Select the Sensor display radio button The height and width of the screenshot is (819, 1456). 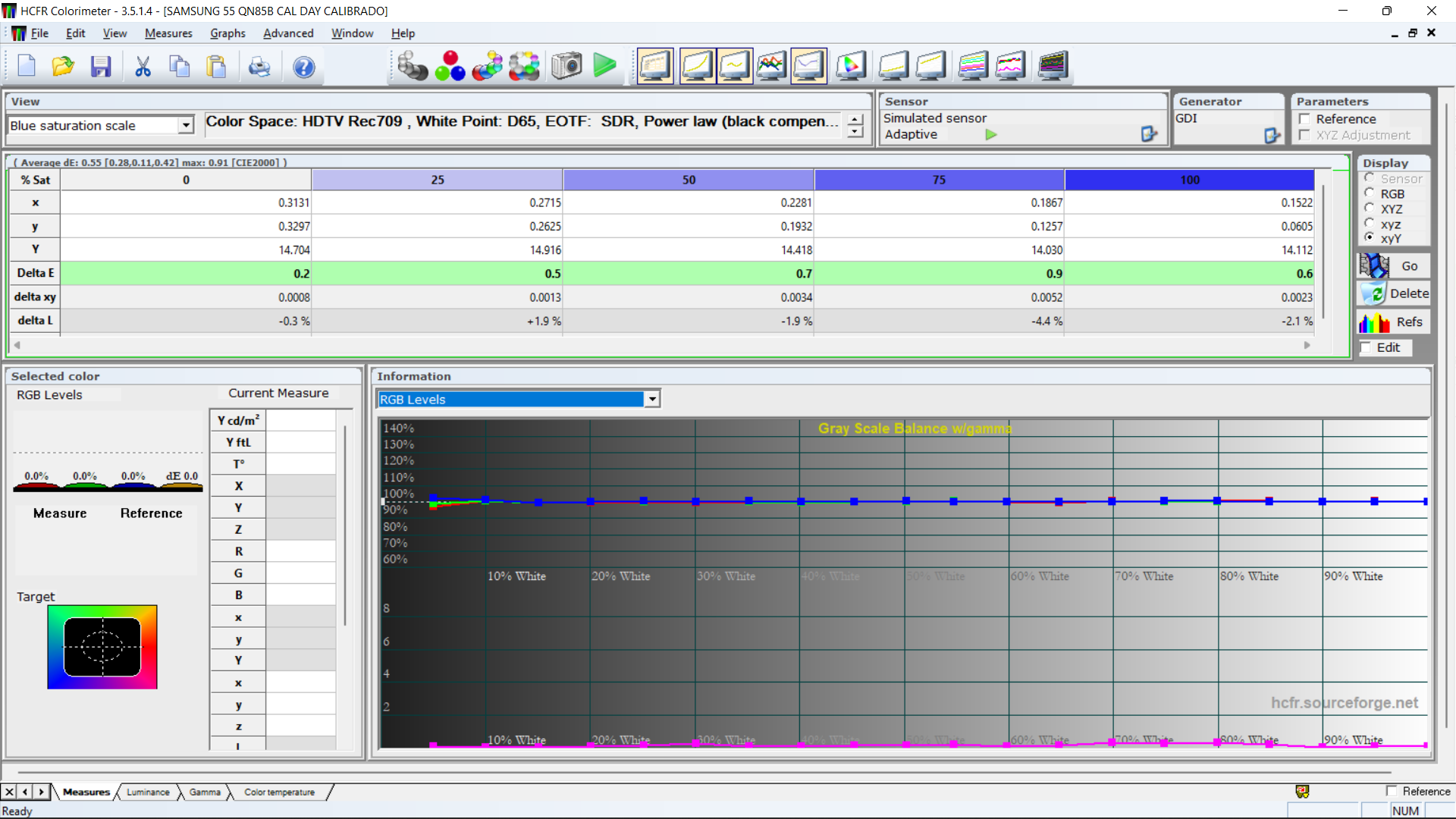(1370, 178)
